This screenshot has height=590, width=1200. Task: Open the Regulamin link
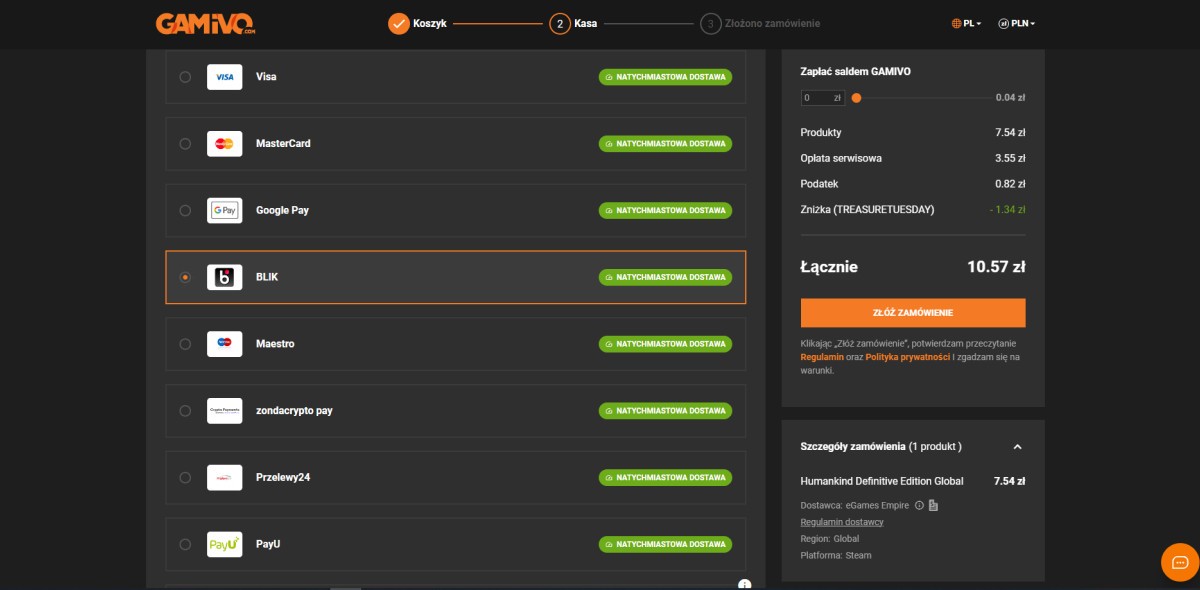[x=821, y=357]
